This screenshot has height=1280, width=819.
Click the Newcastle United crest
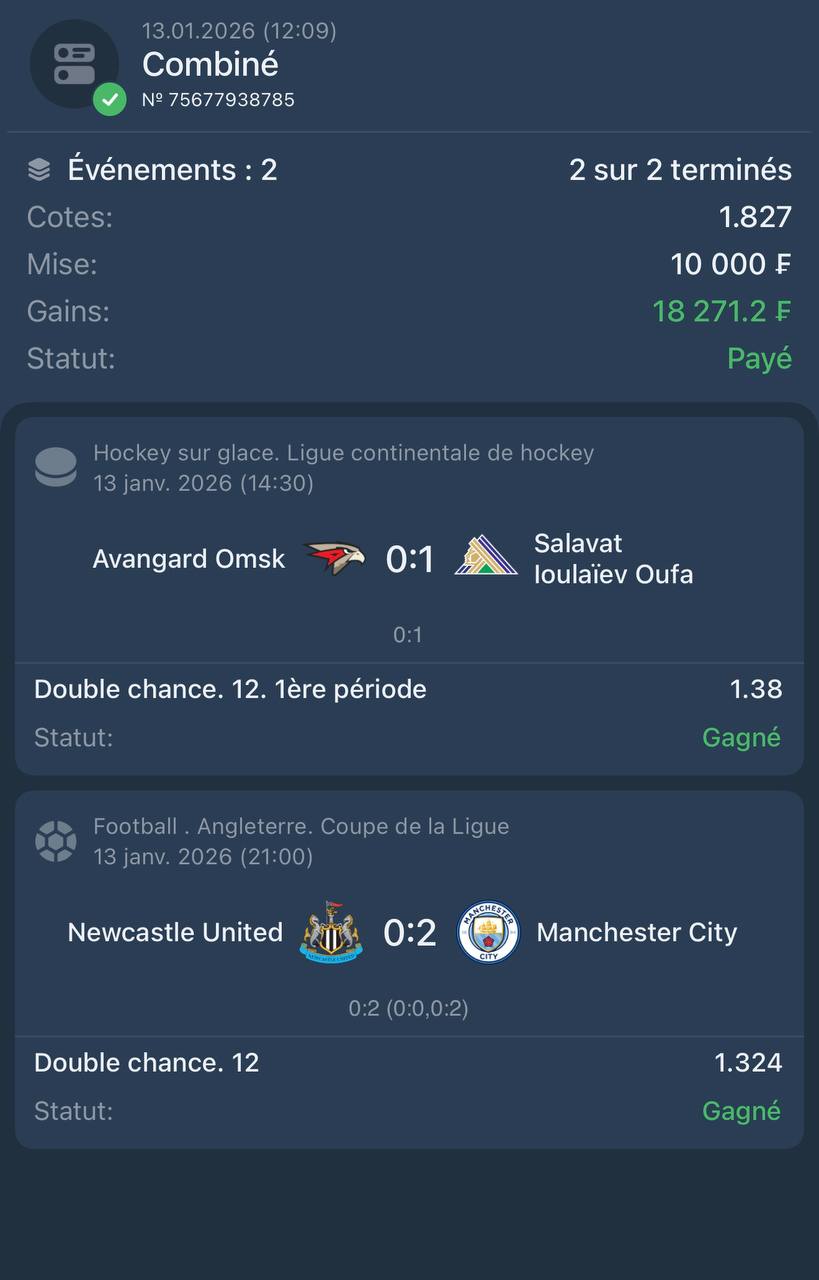pyautogui.click(x=331, y=932)
